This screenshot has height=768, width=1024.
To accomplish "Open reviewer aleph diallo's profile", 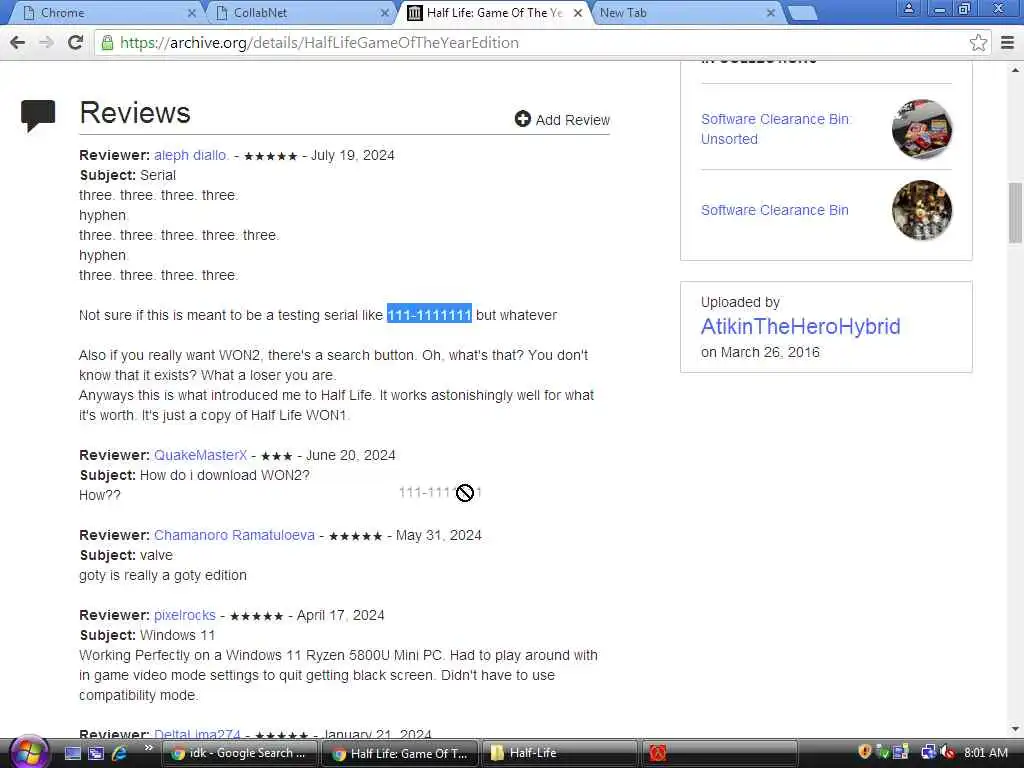I will [x=191, y=155].
